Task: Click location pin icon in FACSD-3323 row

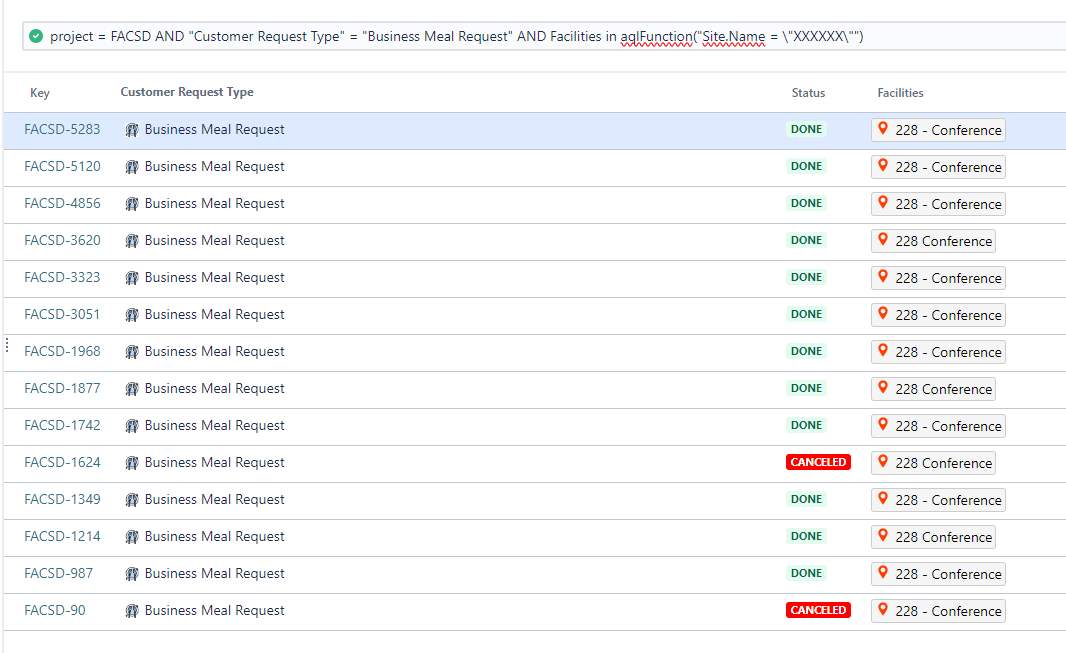Action: pos(883,277)
